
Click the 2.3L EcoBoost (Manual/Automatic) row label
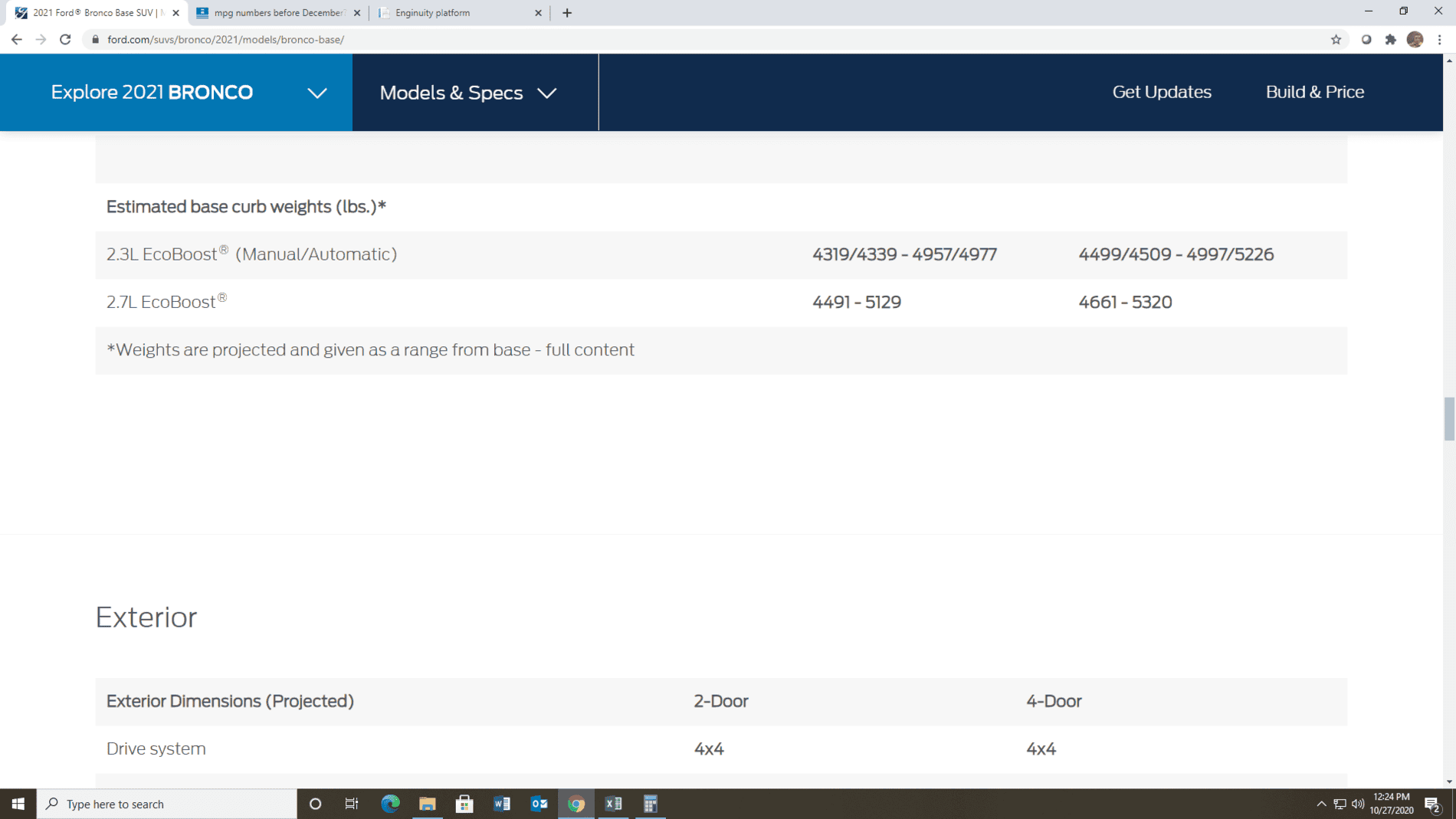pos(251,254)
